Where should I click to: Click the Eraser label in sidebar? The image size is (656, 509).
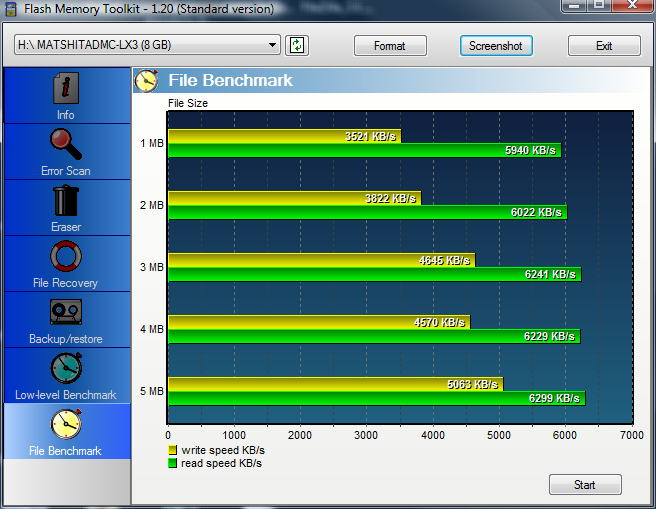click(x=66, y=227)
